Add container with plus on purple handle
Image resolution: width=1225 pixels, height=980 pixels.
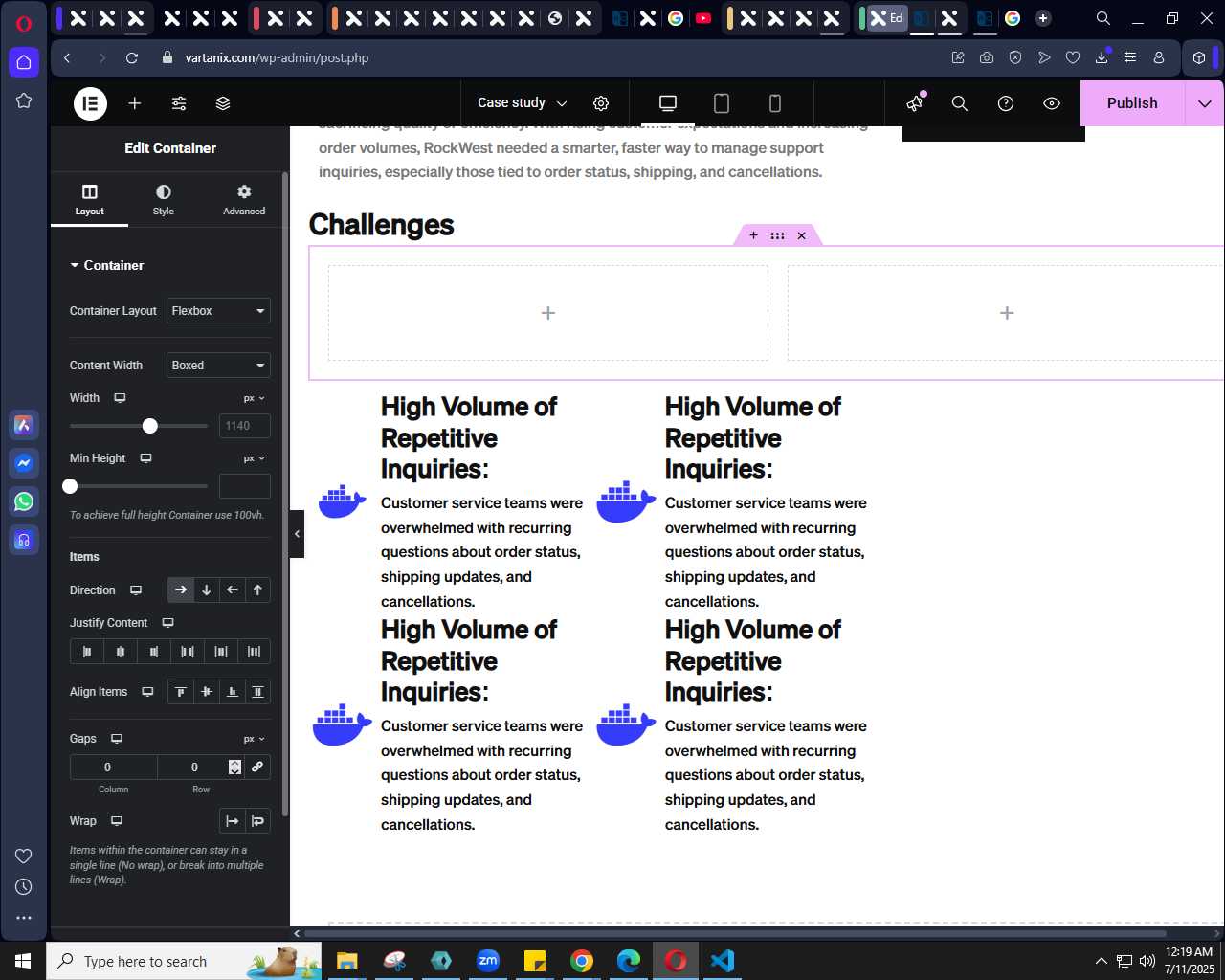coord(753,235)
